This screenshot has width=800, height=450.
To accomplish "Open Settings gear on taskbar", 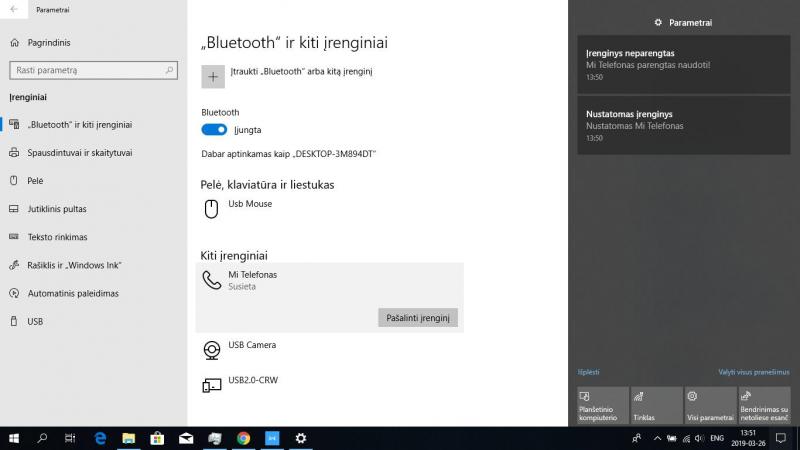I will (301, 438).
